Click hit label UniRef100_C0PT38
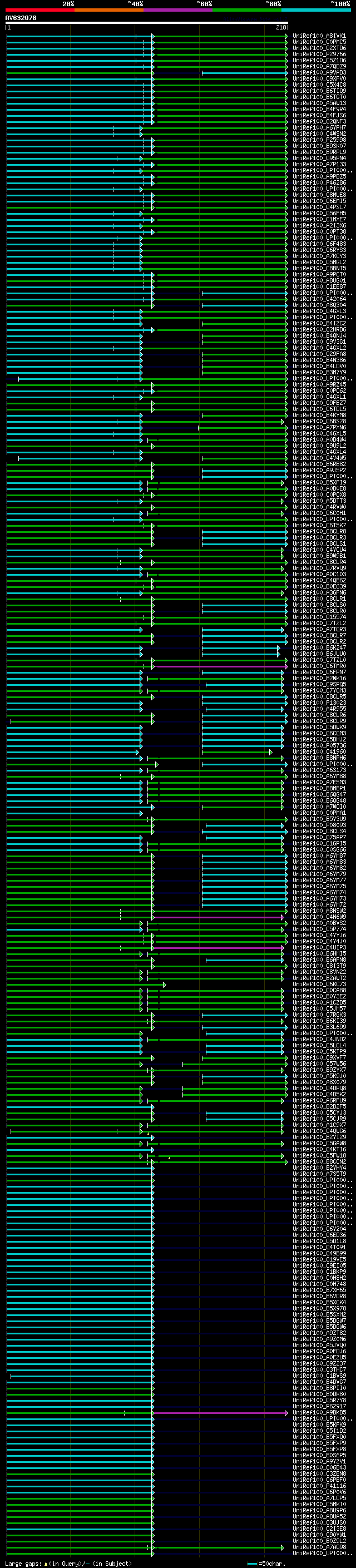This screenshot has width=356, height=1568. (319, 231)
